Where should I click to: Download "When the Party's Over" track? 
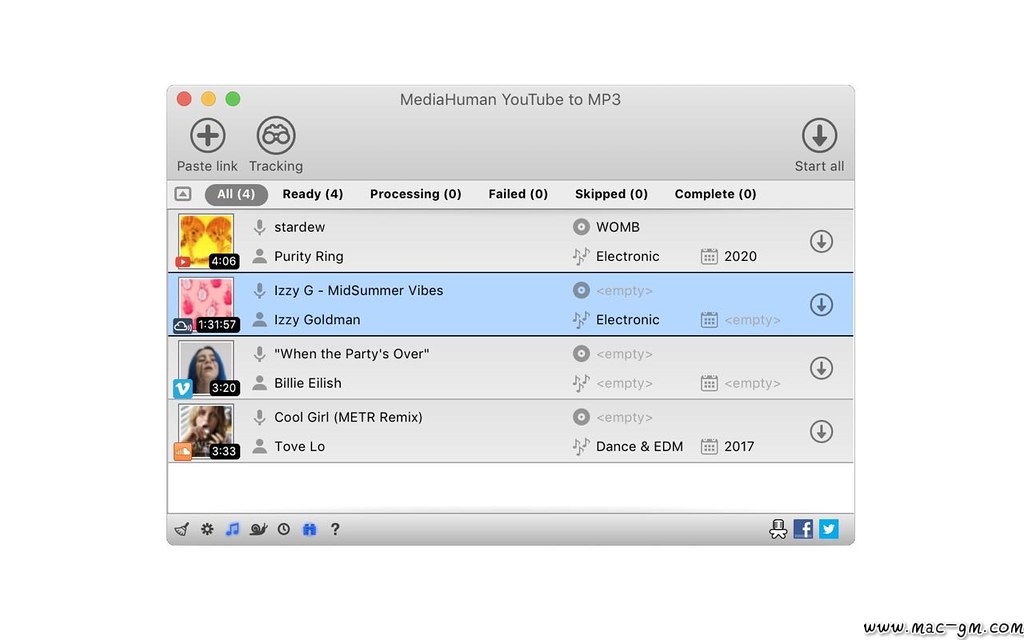(x=821, y=368)
